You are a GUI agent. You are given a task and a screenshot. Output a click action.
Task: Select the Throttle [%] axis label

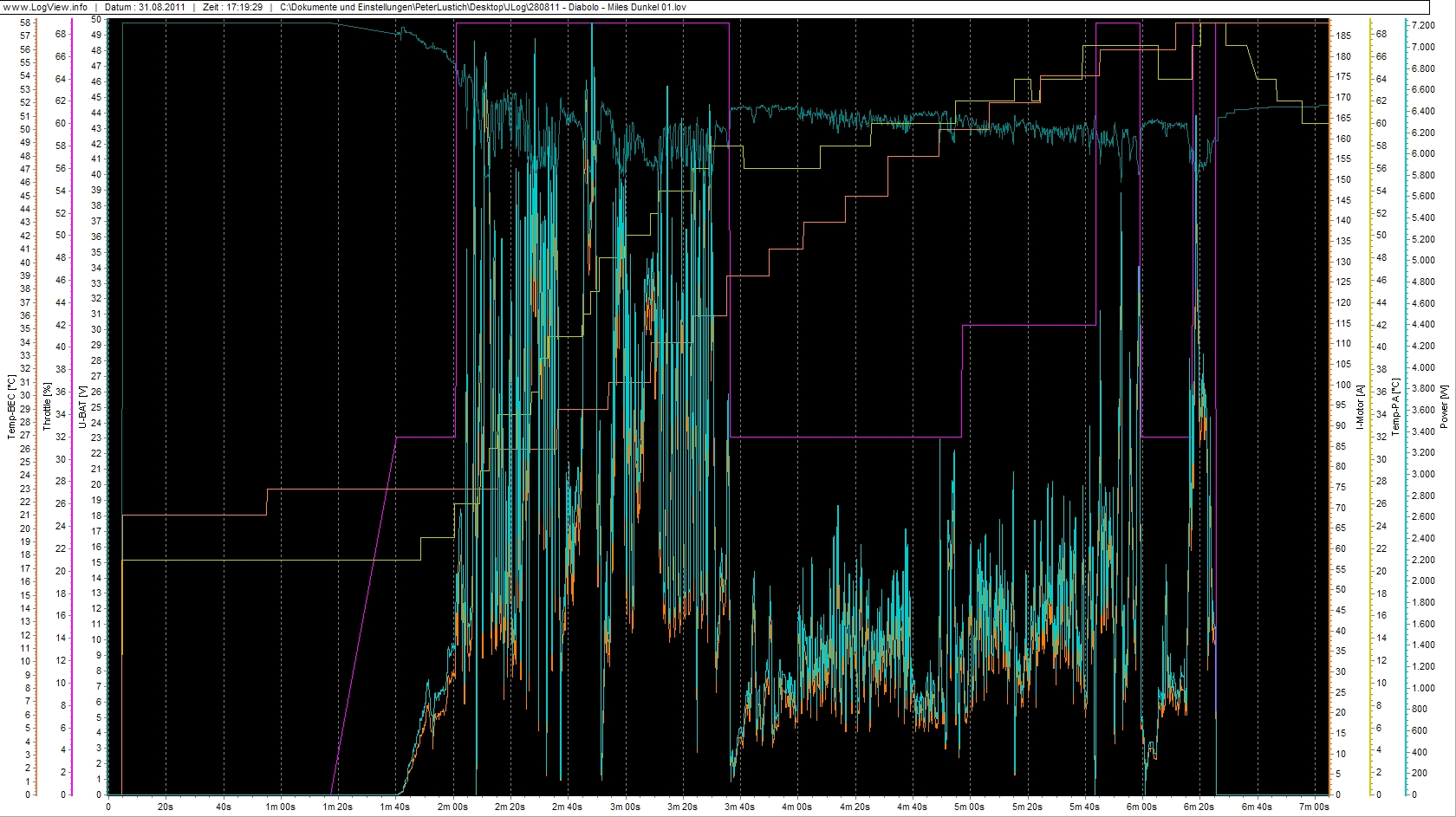point(47,407)
